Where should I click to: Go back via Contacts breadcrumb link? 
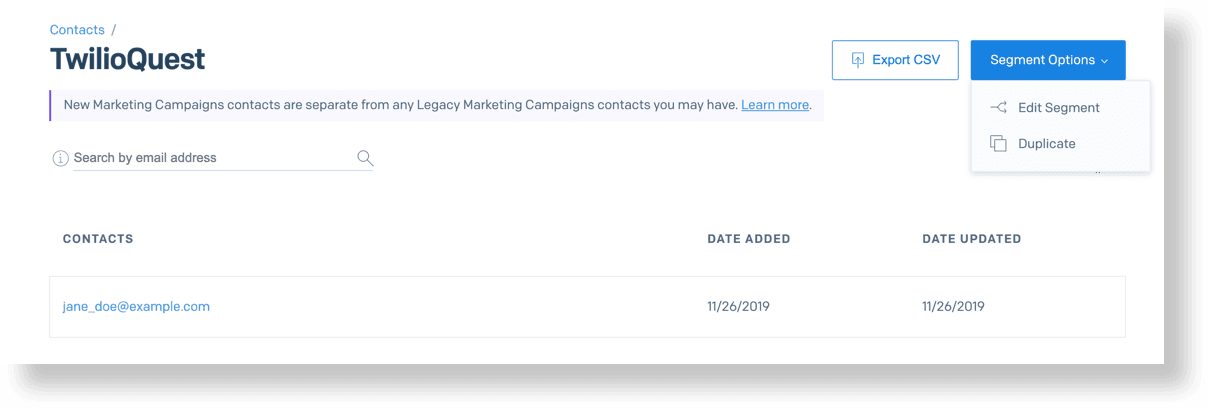pos(77,30)
